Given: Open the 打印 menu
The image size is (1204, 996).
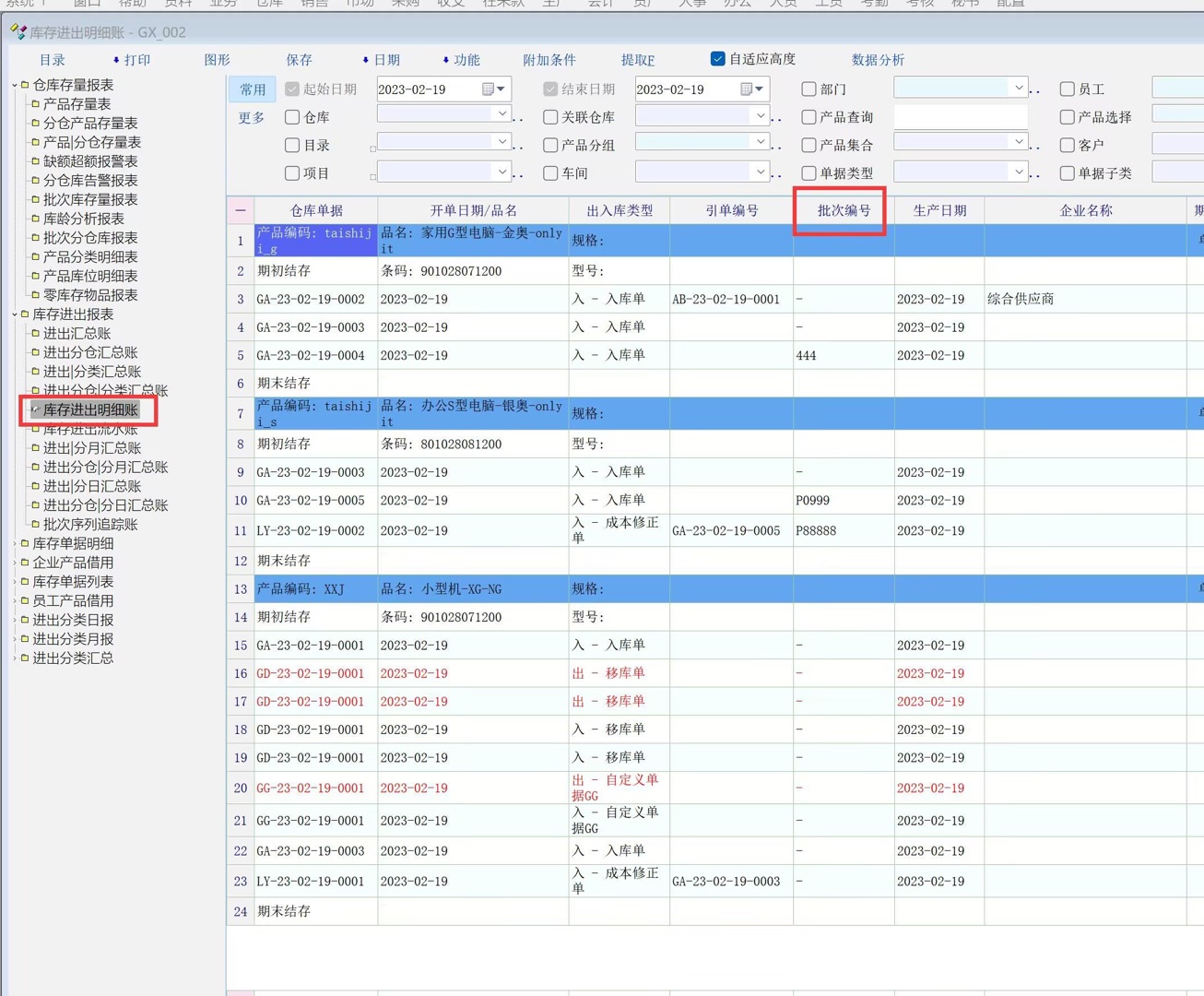Looking at the screenshot, I should tap(132, 60).
